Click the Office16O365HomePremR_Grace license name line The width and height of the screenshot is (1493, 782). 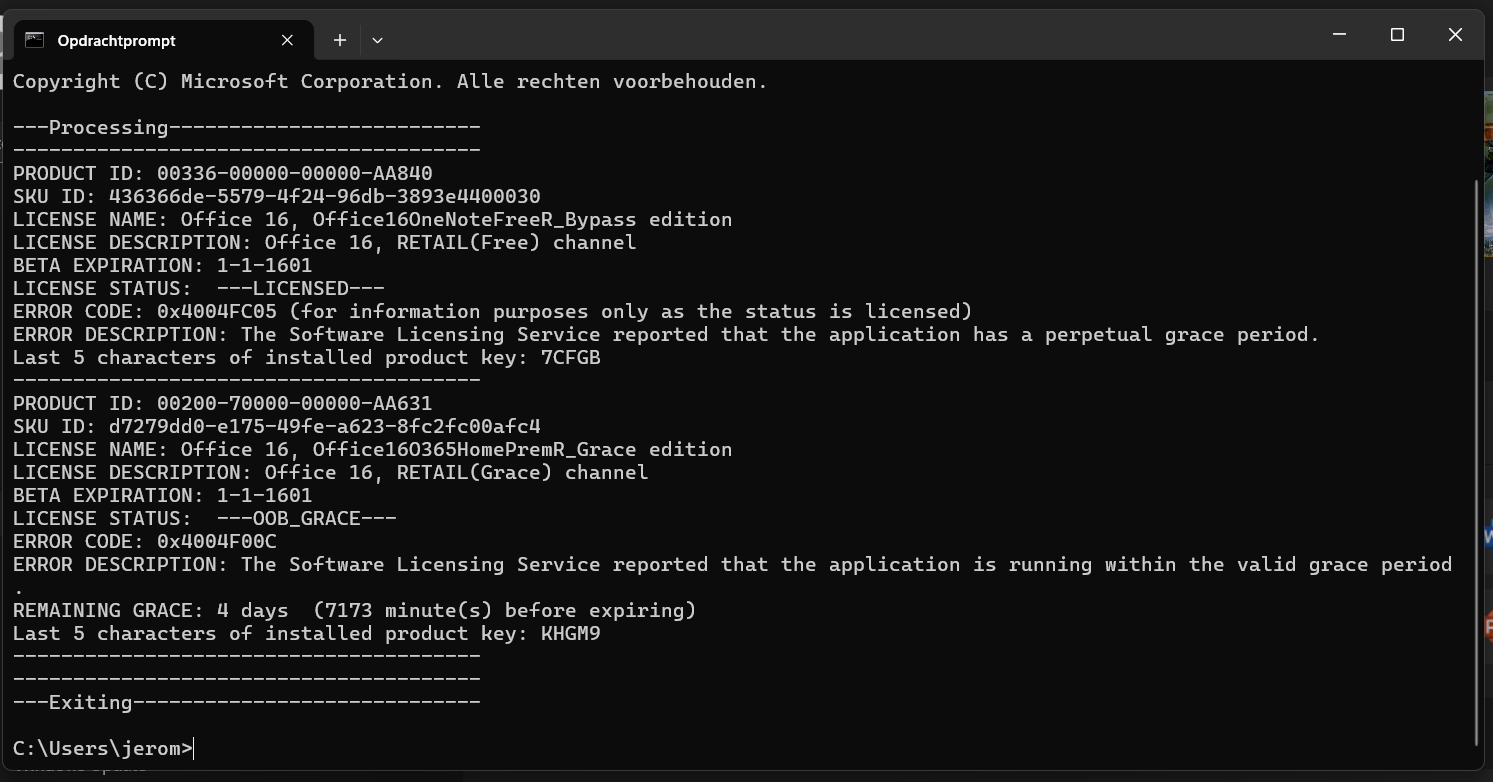[373, 449]
